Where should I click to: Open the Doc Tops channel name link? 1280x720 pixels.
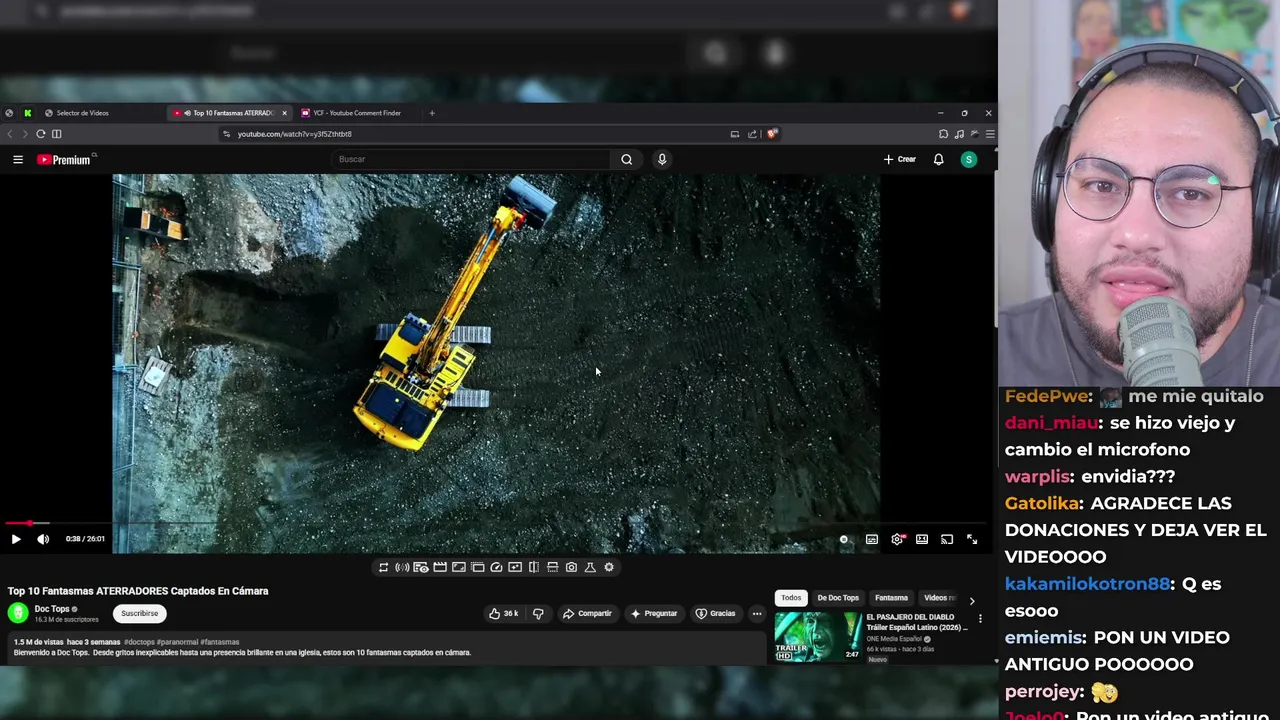(52, 609)
